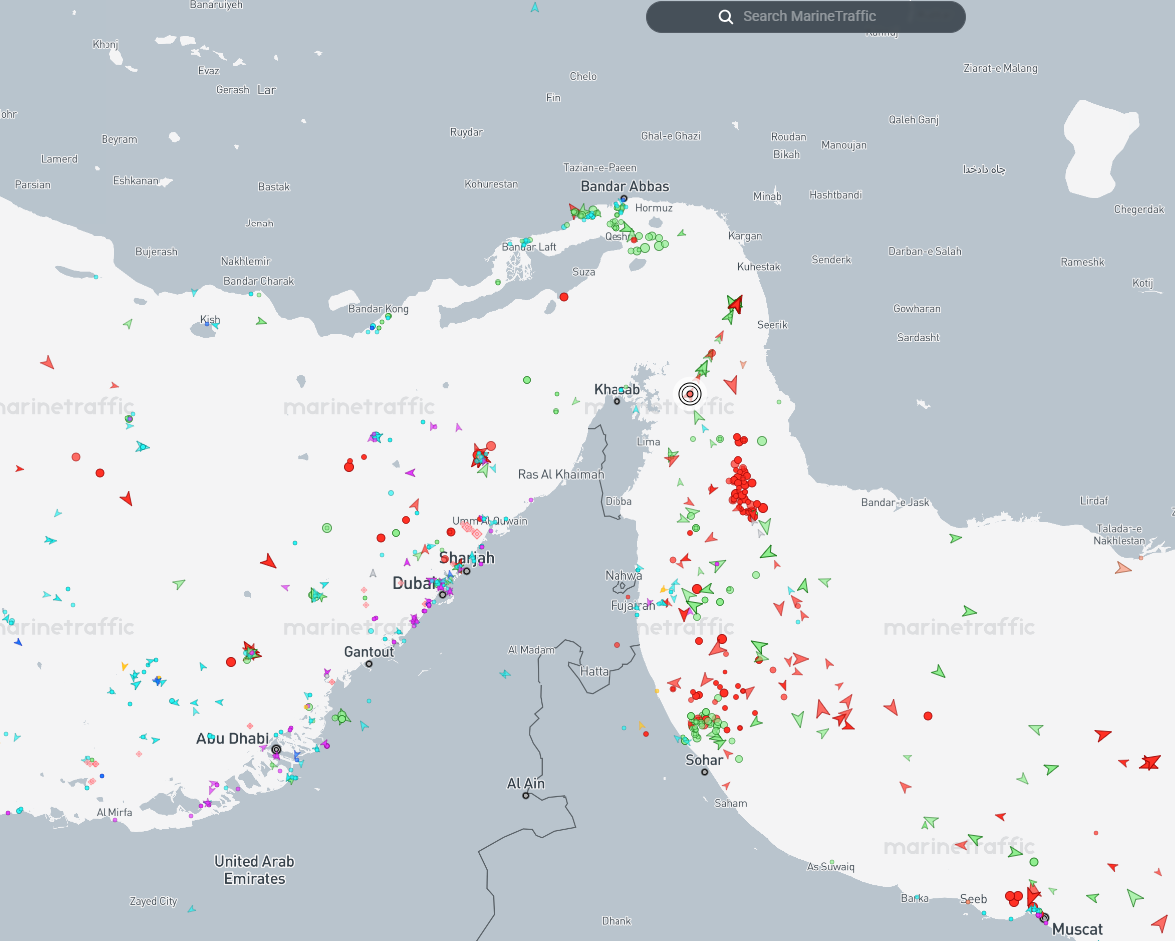Viewport: 1175px width, 941px height.
Task: Select the Barka label
Action: point(914,898)
